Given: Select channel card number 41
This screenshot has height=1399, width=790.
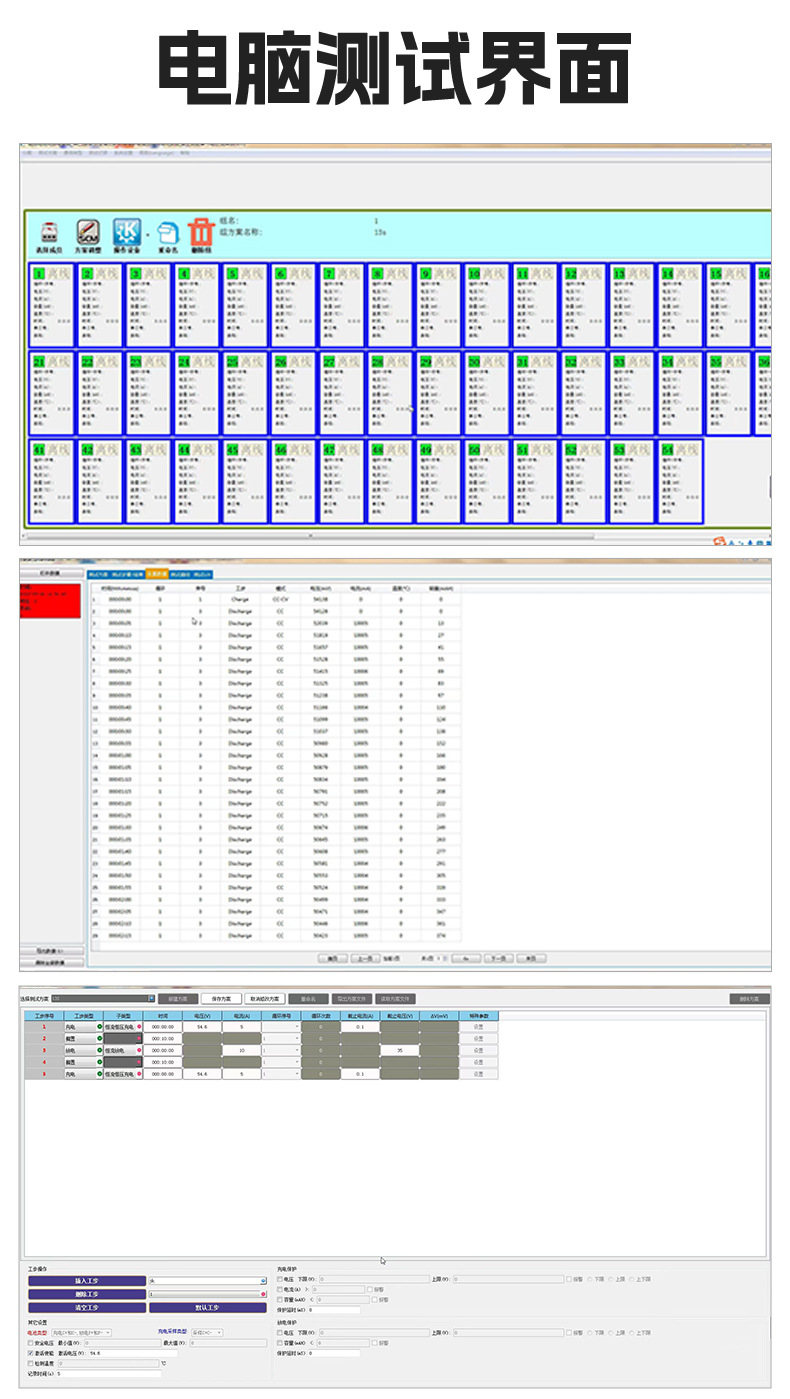Looking at the screenshot, I should pos(53,481).
